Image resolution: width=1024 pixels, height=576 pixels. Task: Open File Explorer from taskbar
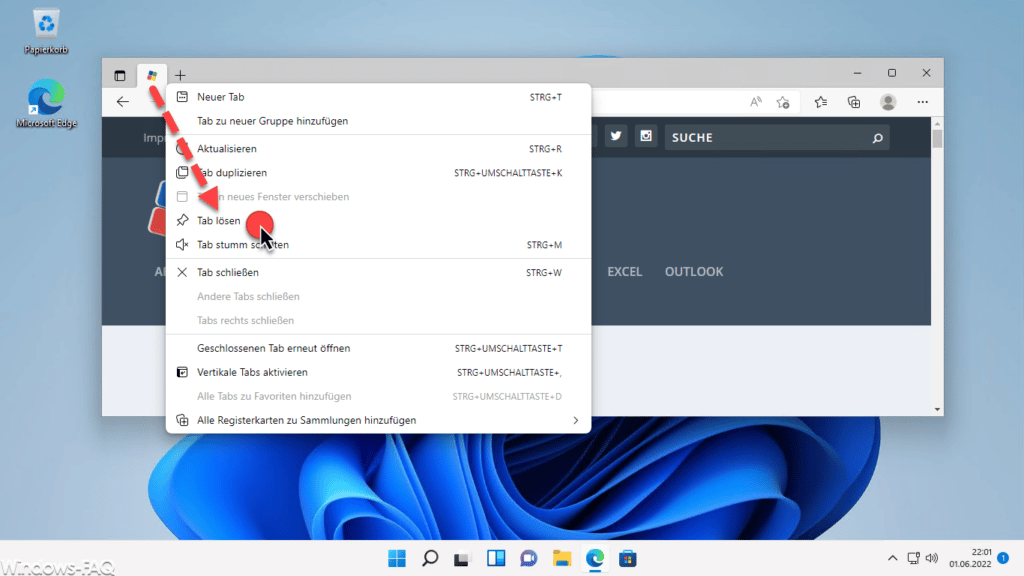pos(562,558)
